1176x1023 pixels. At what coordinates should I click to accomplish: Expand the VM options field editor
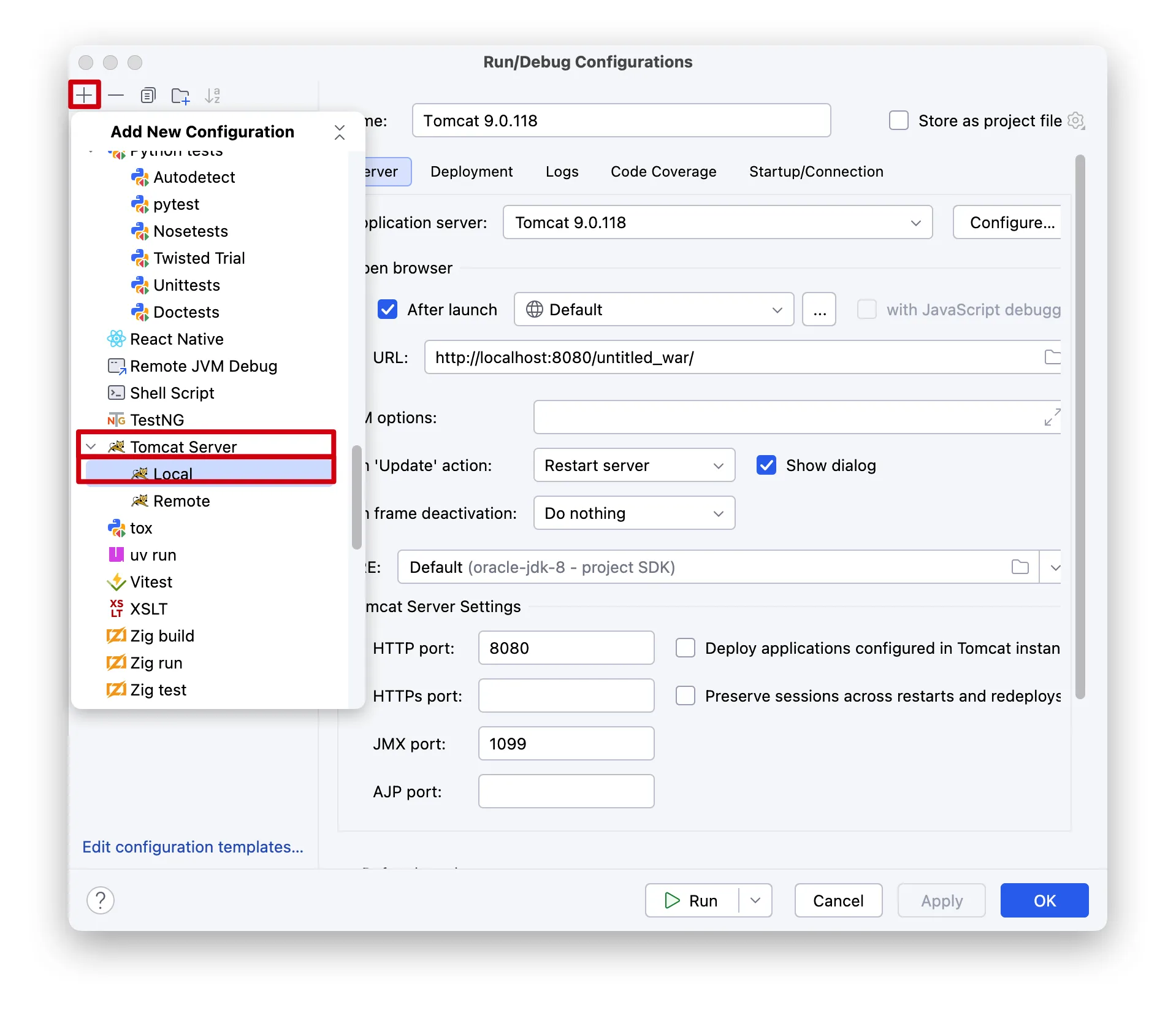[1052, 417]
